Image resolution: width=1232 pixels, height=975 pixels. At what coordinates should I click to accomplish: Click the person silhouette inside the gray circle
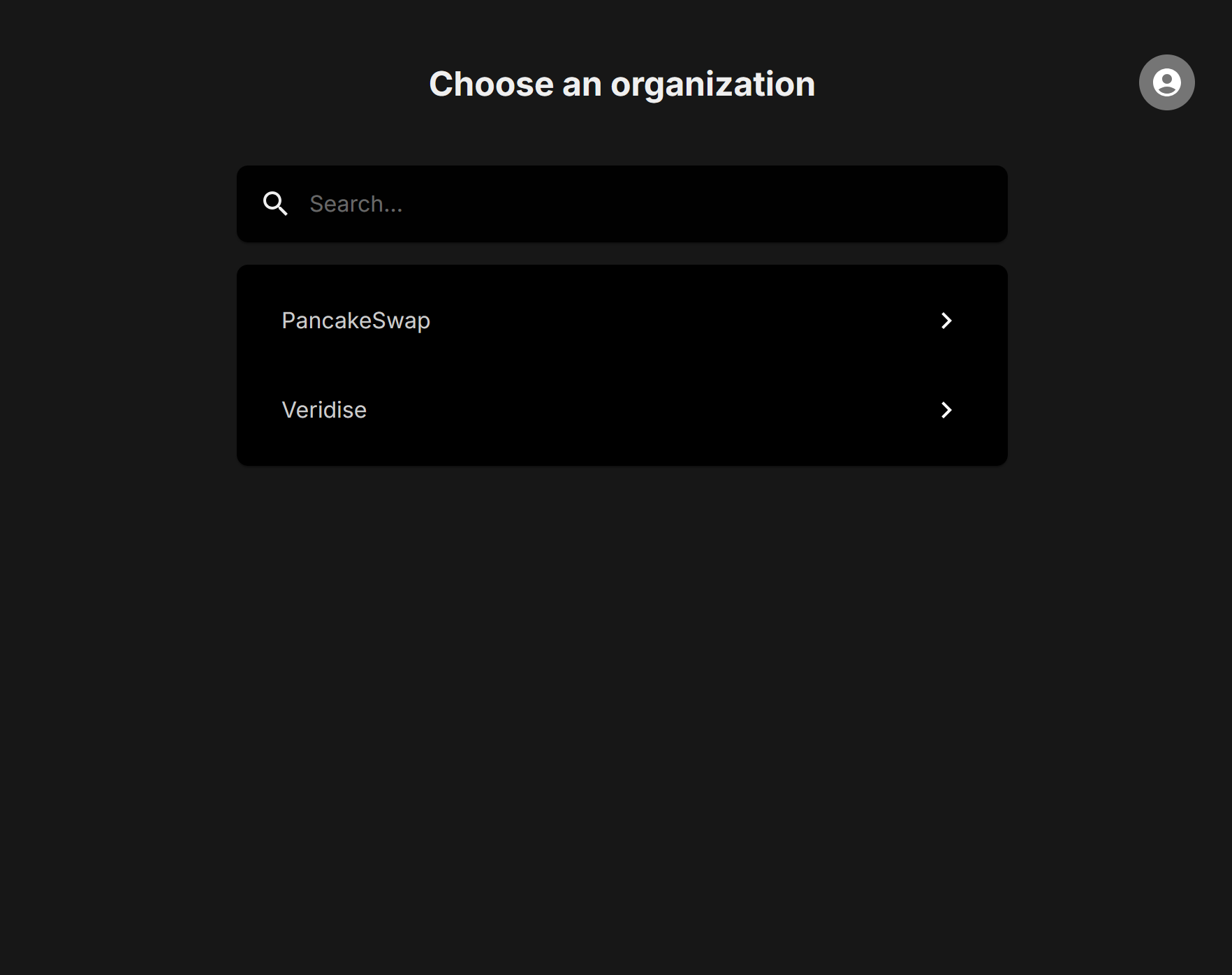click(x=1166, y=82)
